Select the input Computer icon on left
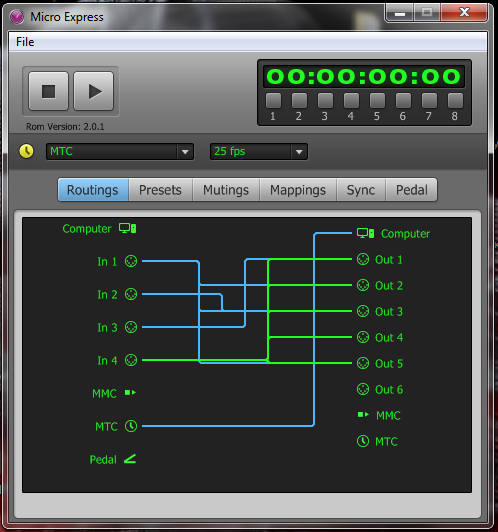 tap(128, 228)
